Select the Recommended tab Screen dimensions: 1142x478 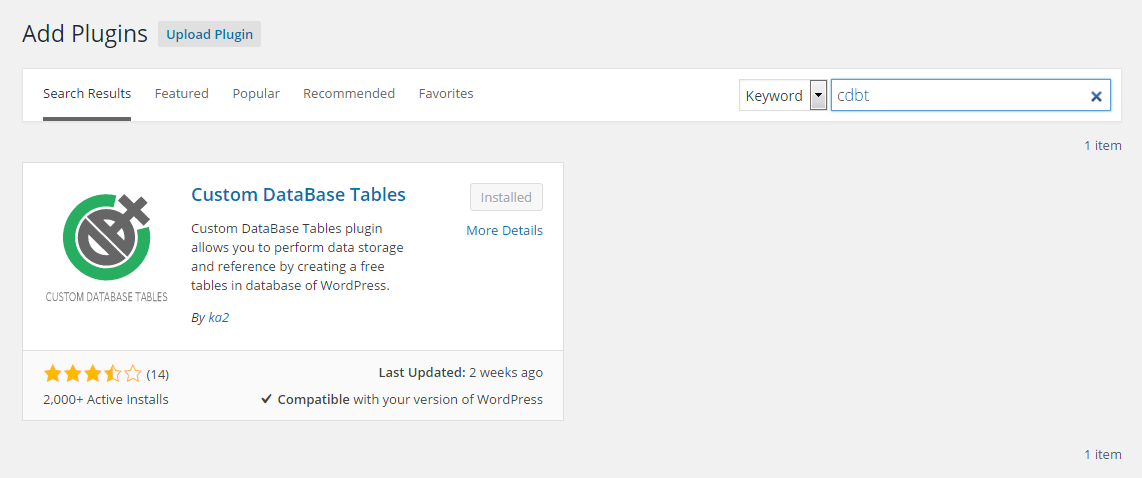click(x=349, y=94)
